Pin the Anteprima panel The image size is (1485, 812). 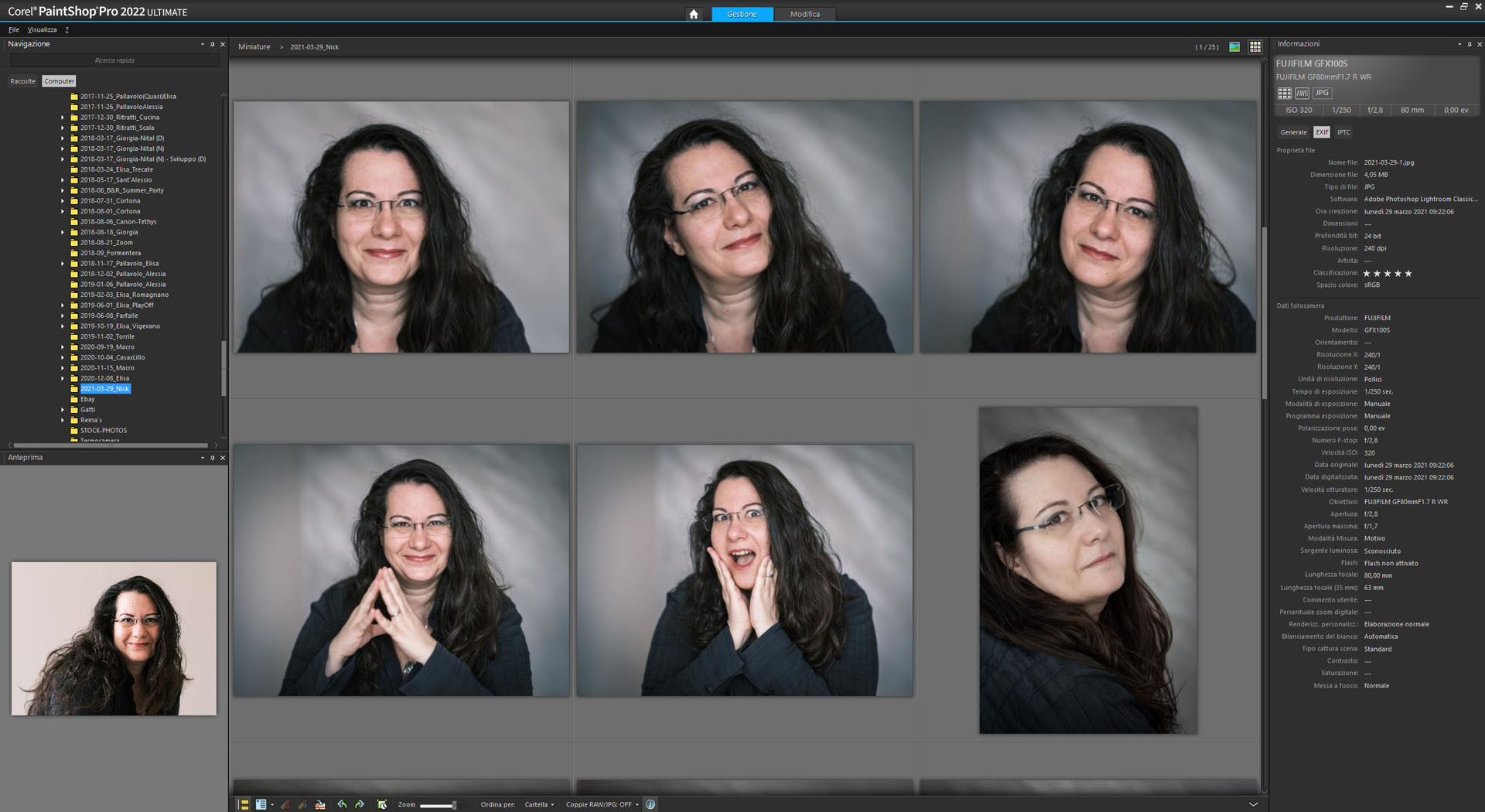point(213,458)
